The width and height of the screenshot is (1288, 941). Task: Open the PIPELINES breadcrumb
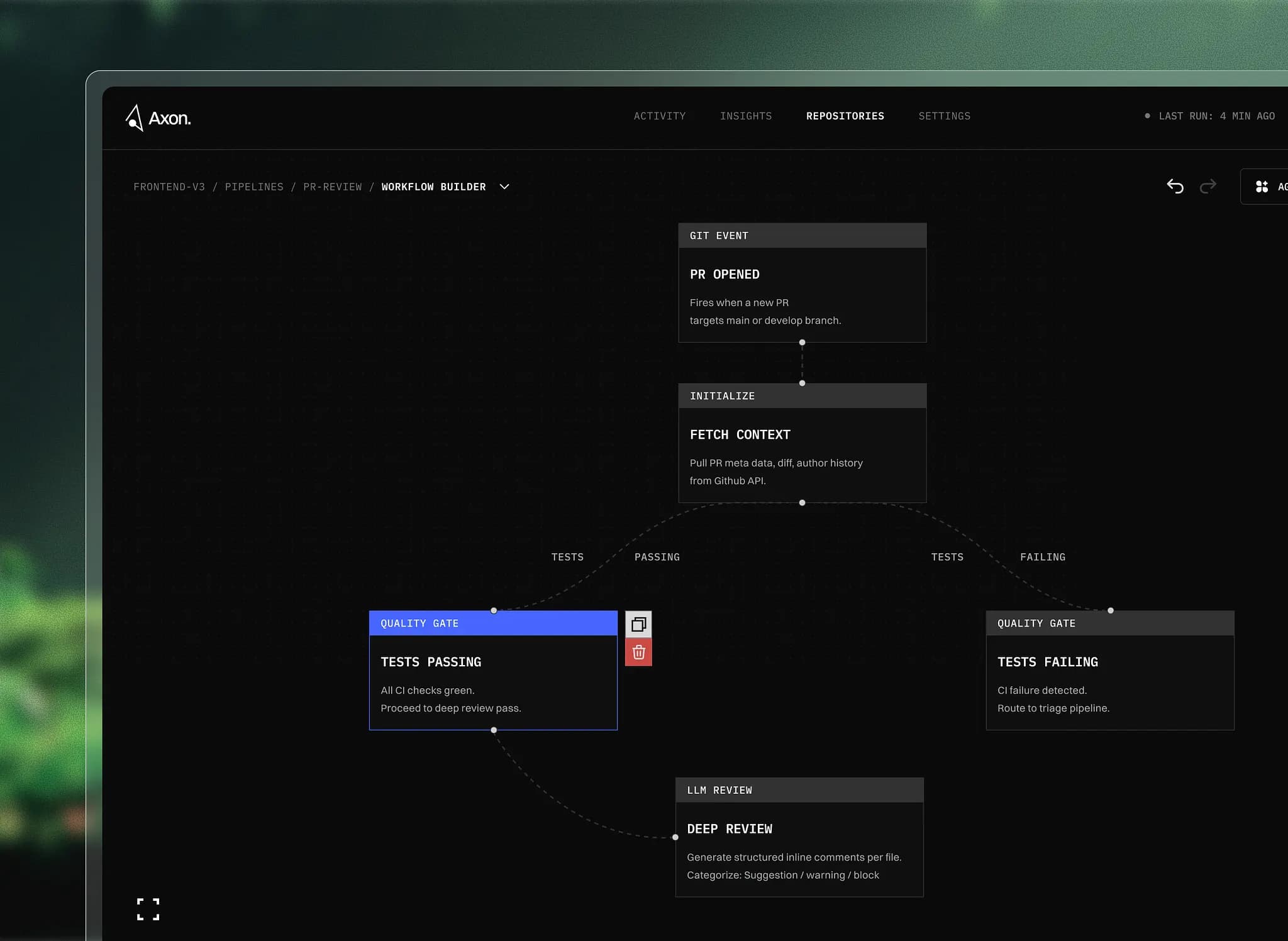pyautogui.click(x=254, y=187)
